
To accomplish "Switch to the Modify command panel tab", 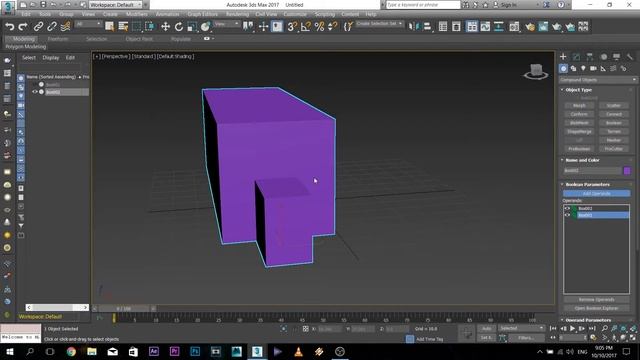I will tap(576, 57).
